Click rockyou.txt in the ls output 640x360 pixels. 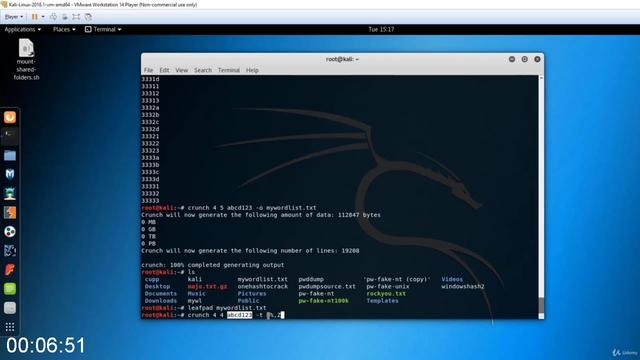tap(386, 293)
